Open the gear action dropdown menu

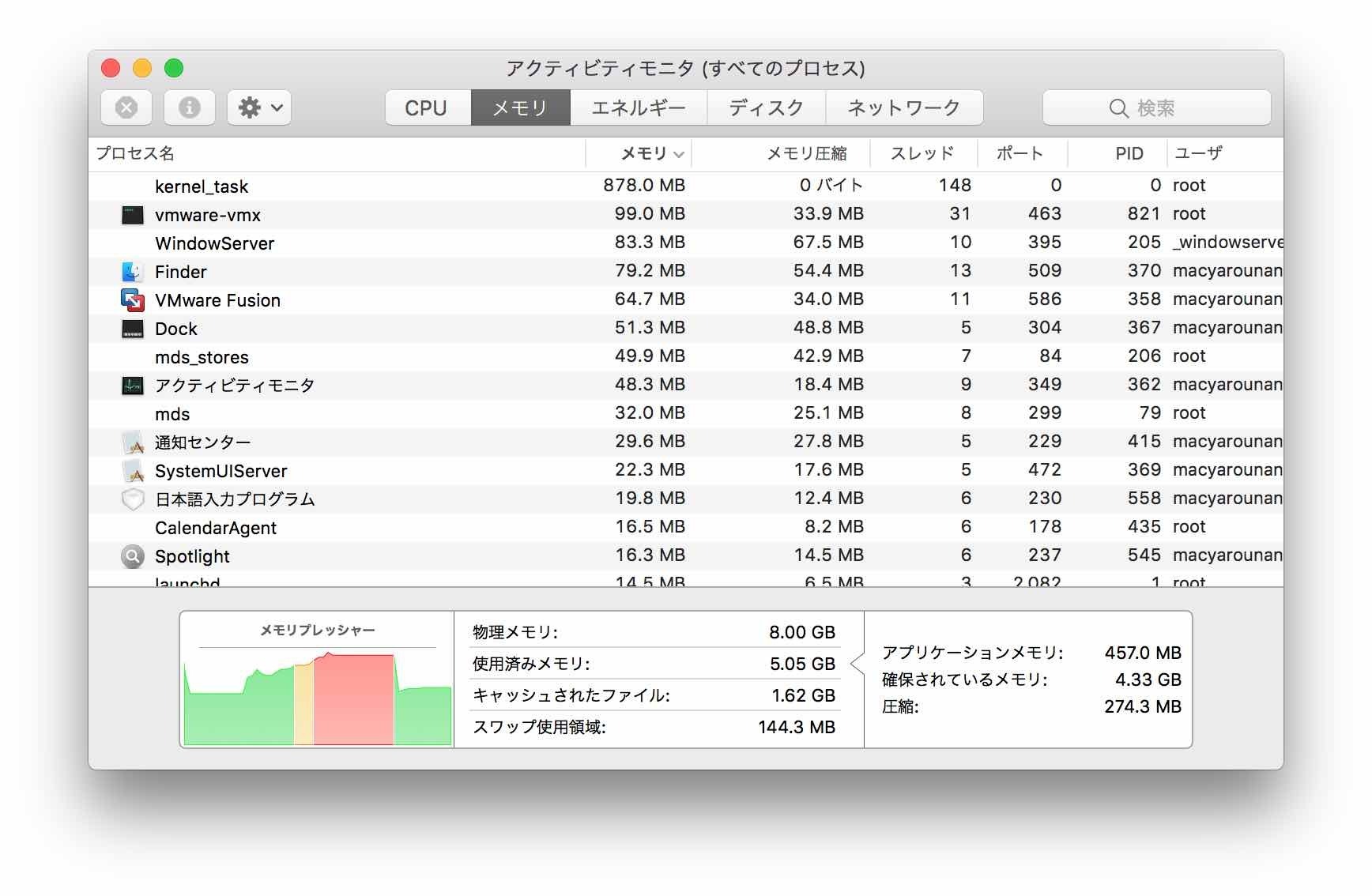[x=259, y=107]
